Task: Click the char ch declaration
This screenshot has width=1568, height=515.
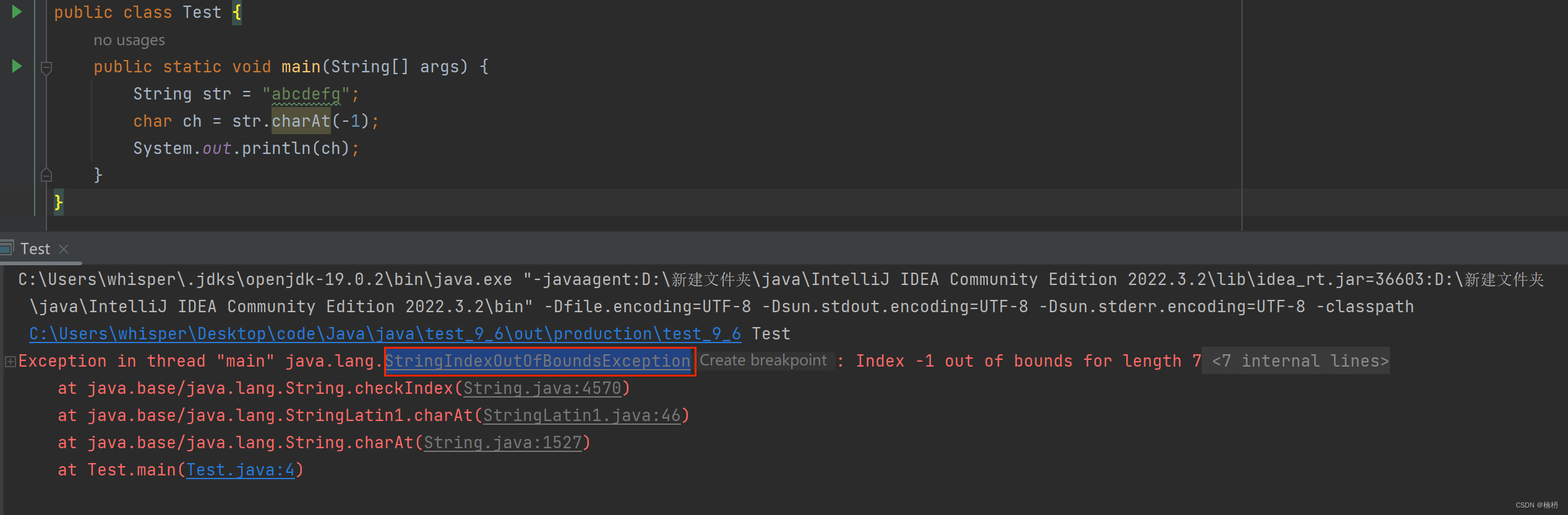Action: tap(168, 121)
